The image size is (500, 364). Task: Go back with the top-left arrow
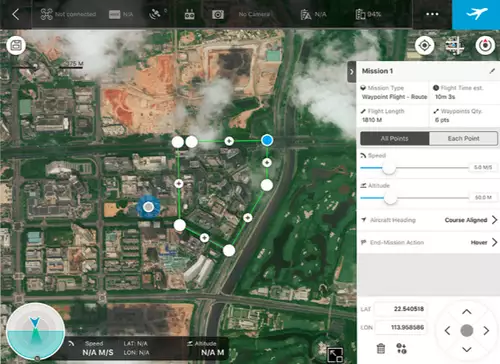15,14
